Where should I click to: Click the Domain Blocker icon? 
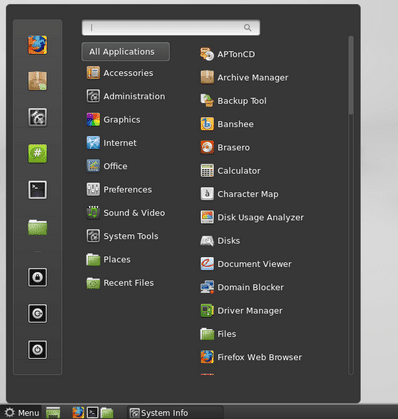(x=207, y=287)
